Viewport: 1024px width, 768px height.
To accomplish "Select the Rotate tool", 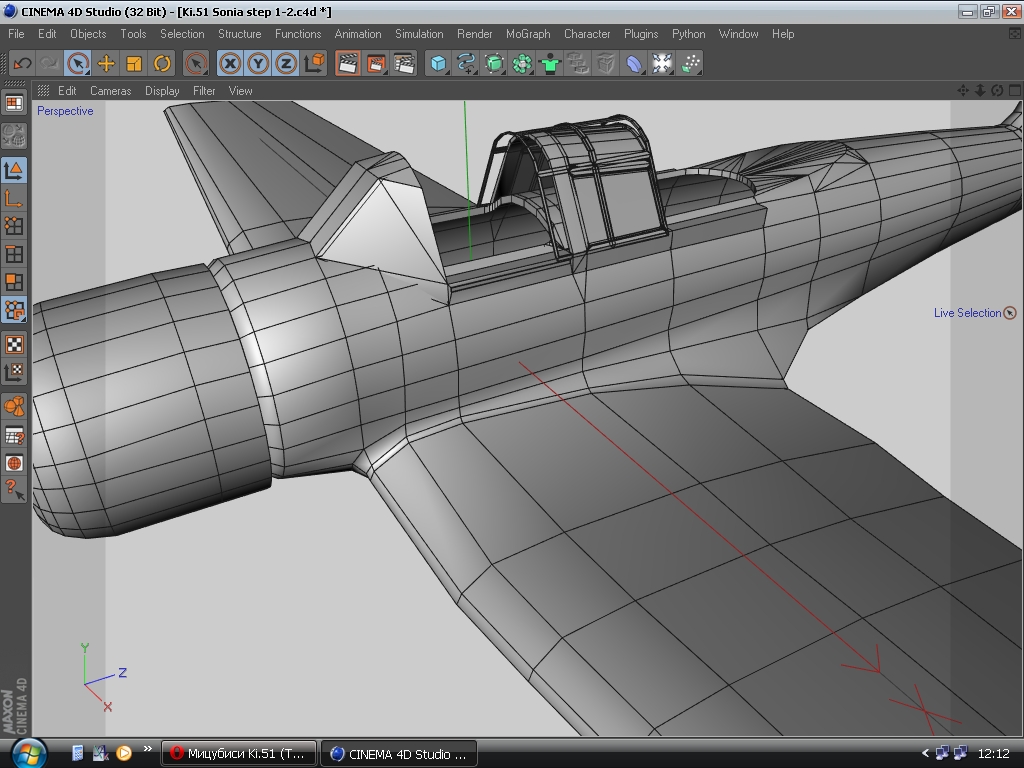I will click(162, 63).
